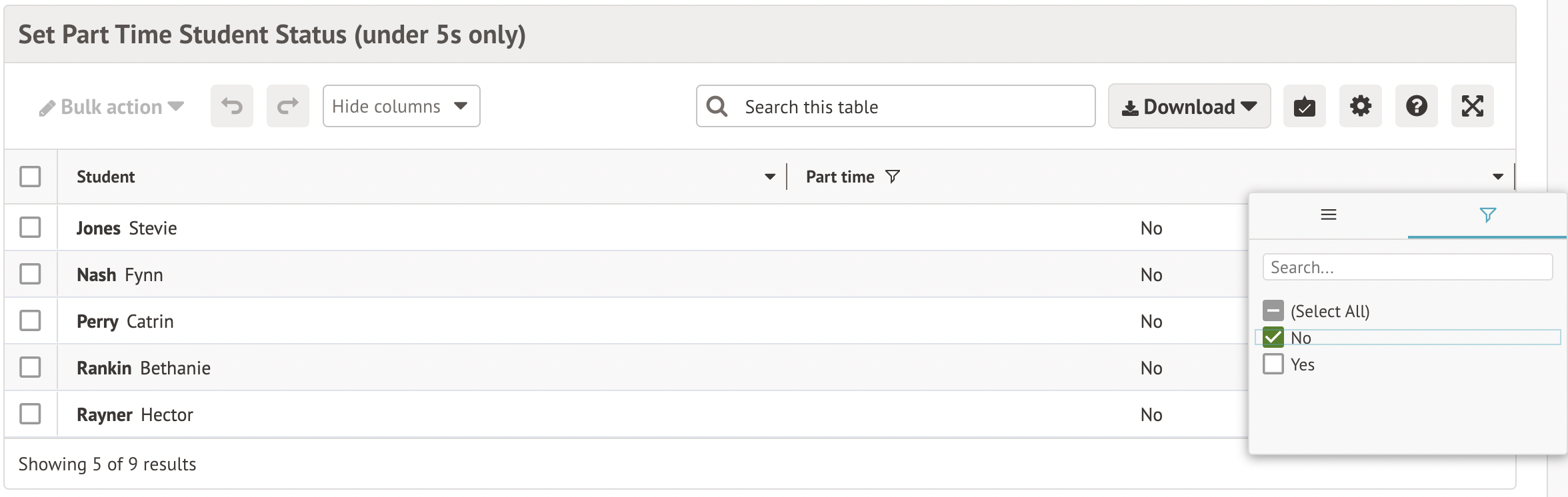Expand table to fullscreen
Screen dimensions: 1568x497
[x=1472, y=106]
